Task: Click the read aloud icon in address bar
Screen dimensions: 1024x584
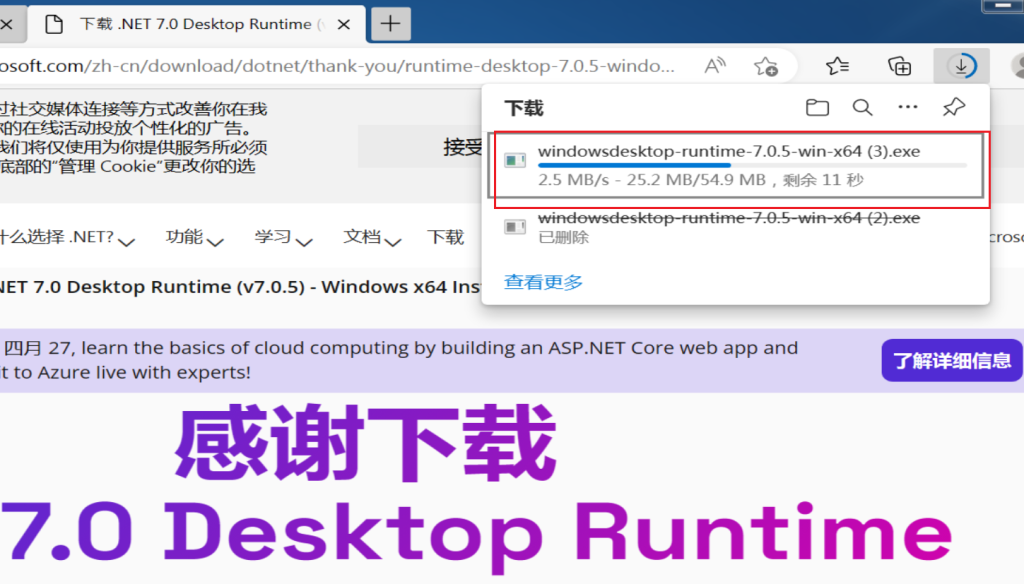Action: [x=715, y=66]
